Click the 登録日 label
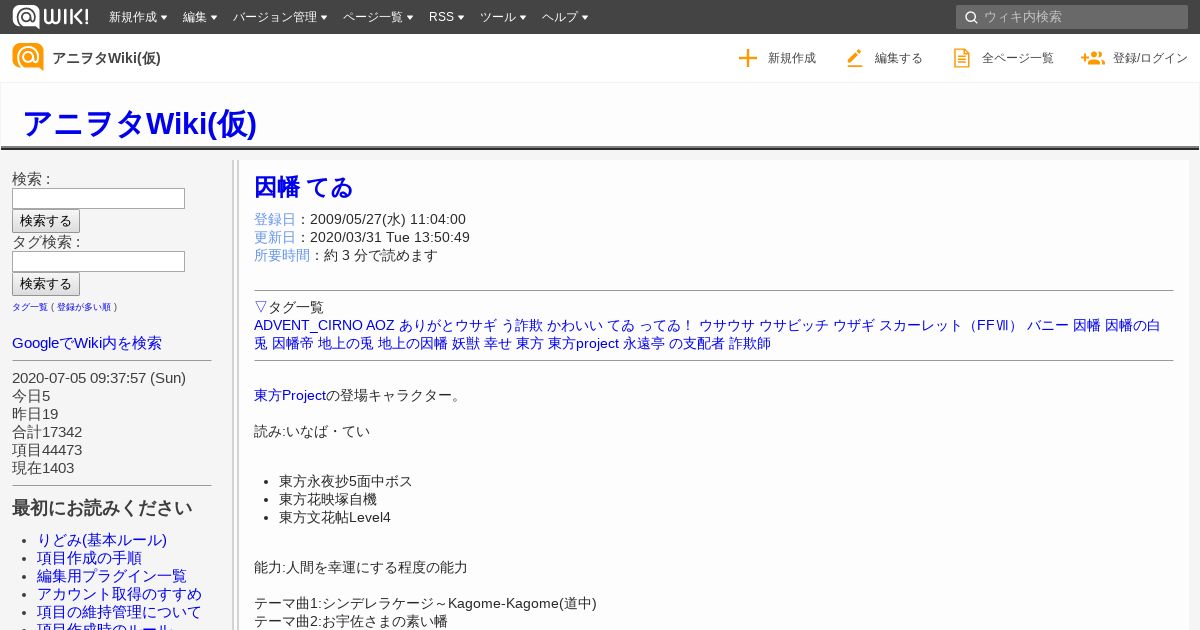 [x=275, y=219]
